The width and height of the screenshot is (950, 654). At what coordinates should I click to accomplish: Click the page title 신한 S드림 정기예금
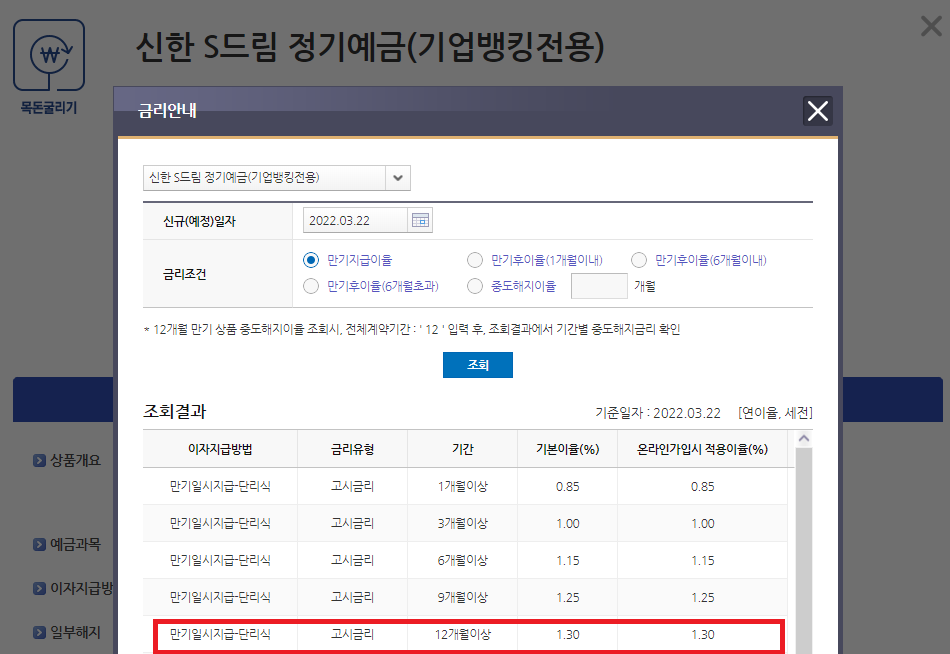[x=370, y=47]
